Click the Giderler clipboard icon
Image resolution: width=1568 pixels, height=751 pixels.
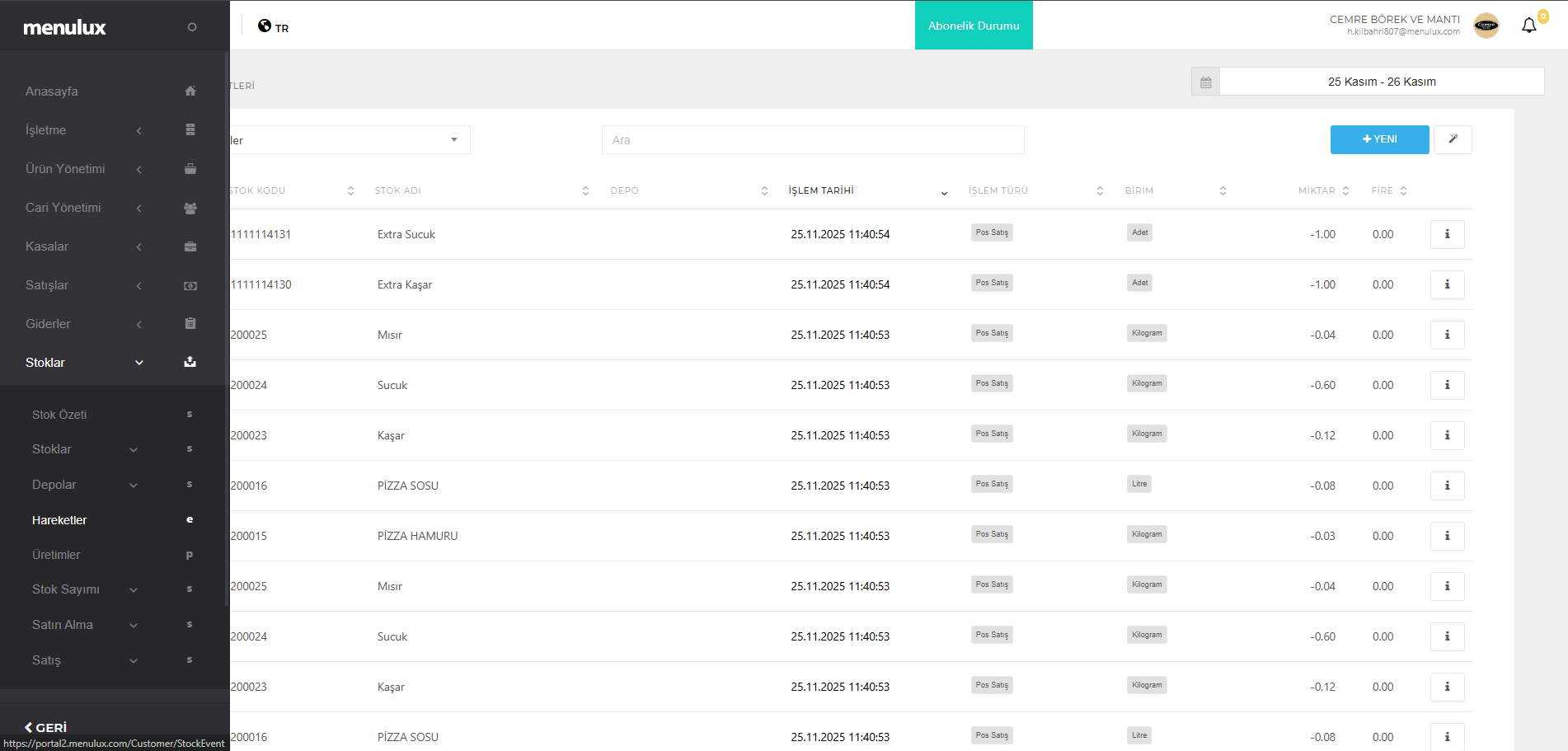pyautogui.click(x=190, y=323)
